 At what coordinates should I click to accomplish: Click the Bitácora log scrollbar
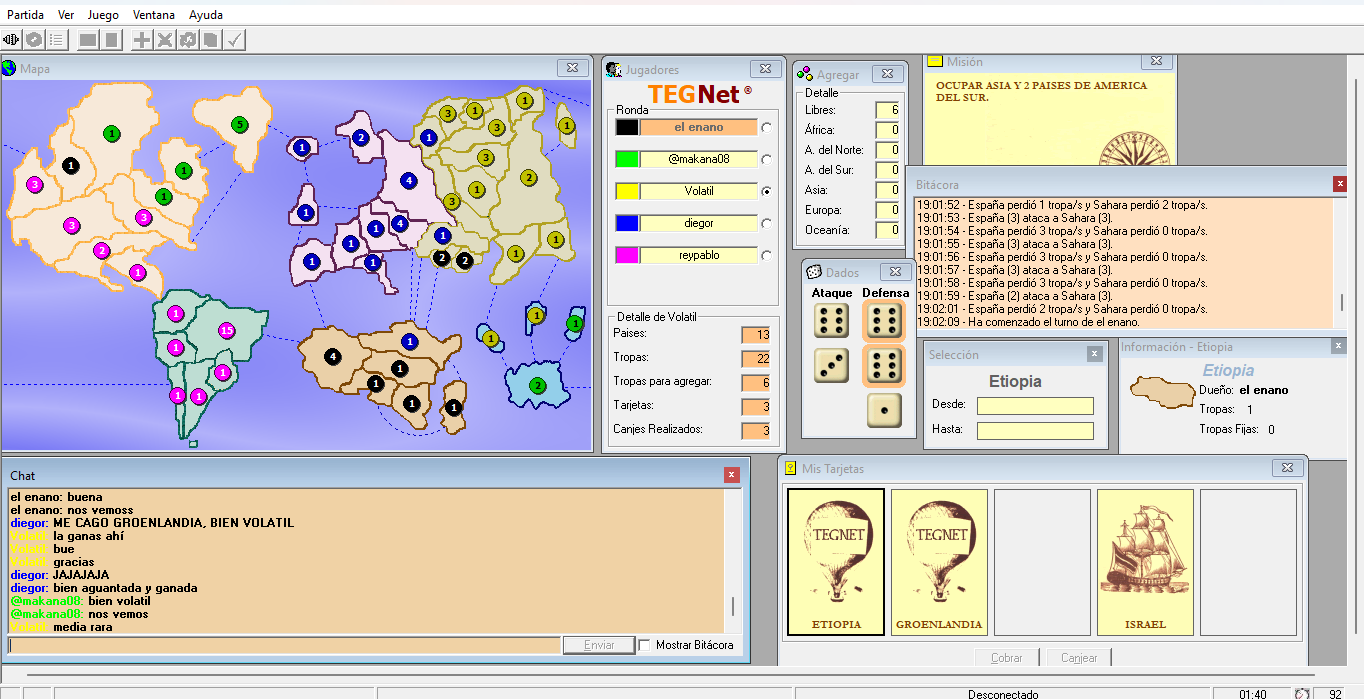(1341, 302)
